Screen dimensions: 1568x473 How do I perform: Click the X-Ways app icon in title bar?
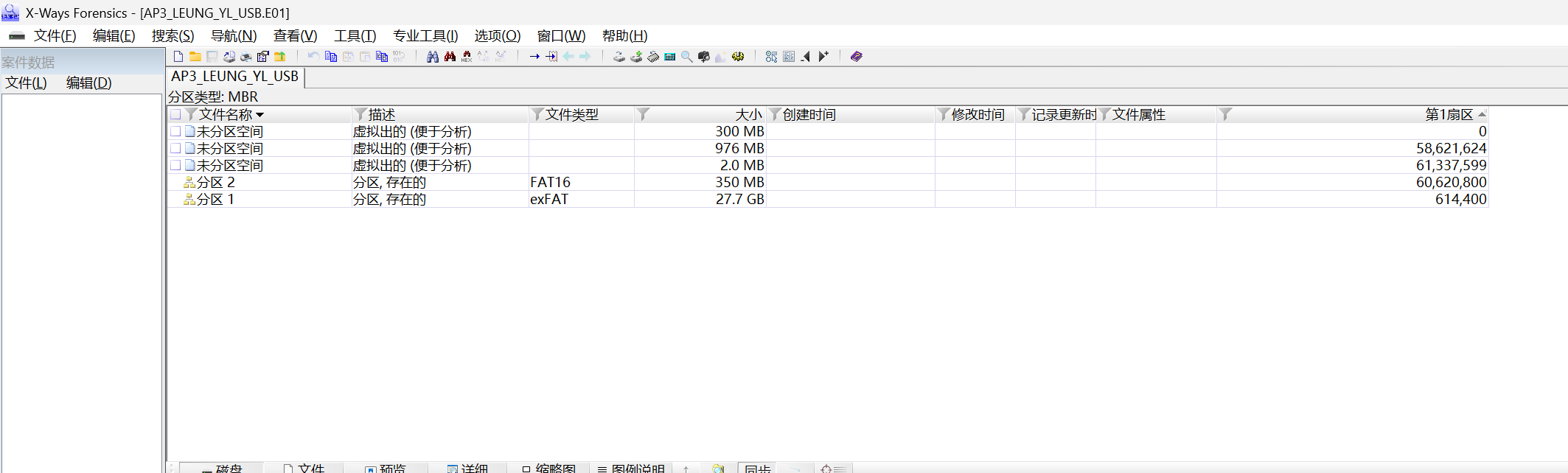[10, 13]
